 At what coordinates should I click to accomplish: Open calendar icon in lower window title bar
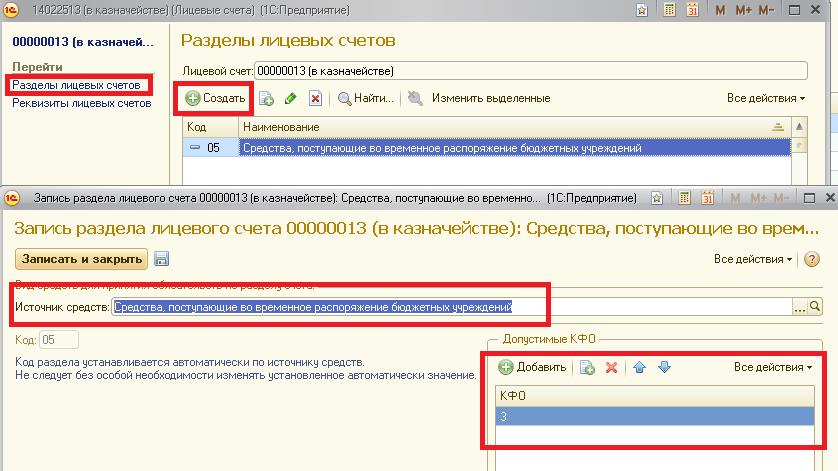(708, 198)
